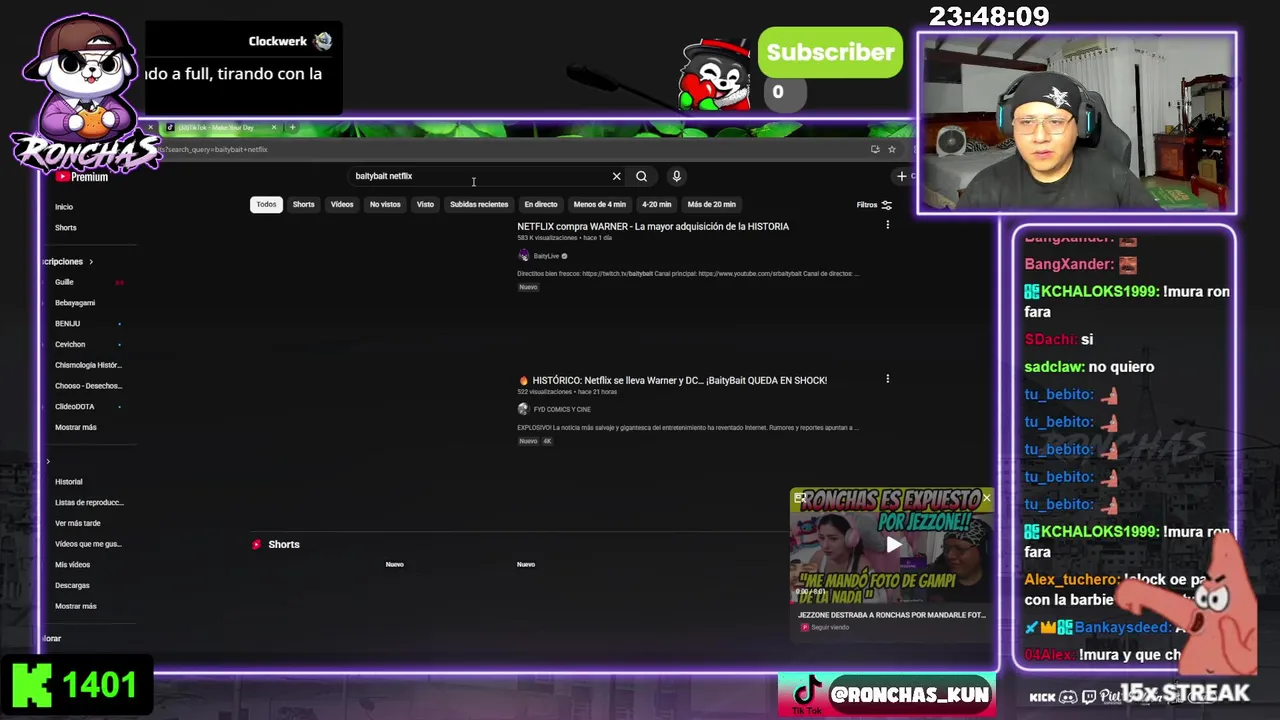Select the Shorts filter chip
Screen dimensions: 1280x720
click(303, 204)
